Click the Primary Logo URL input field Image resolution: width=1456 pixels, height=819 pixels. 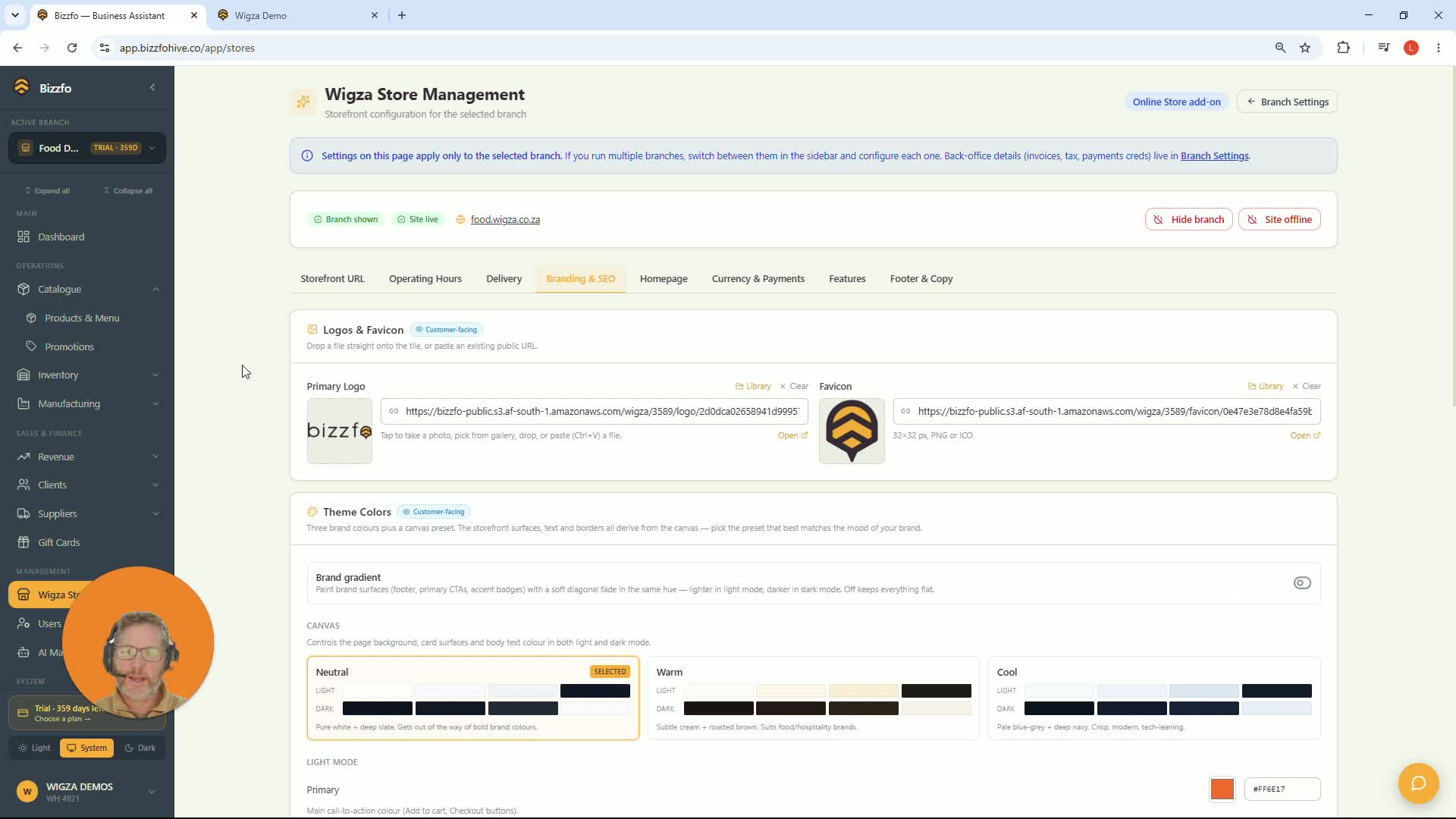point(595,411)
